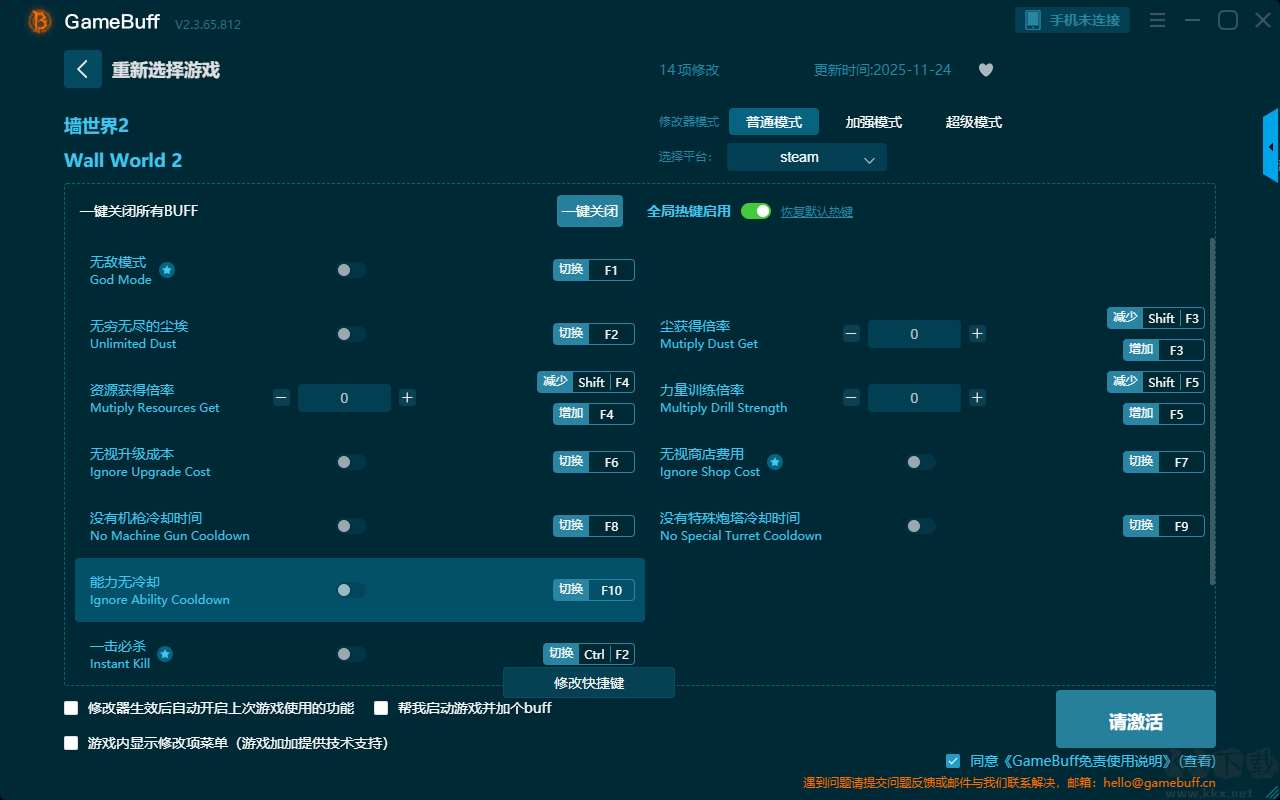Click the Mutiply Resources Get value field
This screenshot has height=800, width=1280.
click(344, 398)
